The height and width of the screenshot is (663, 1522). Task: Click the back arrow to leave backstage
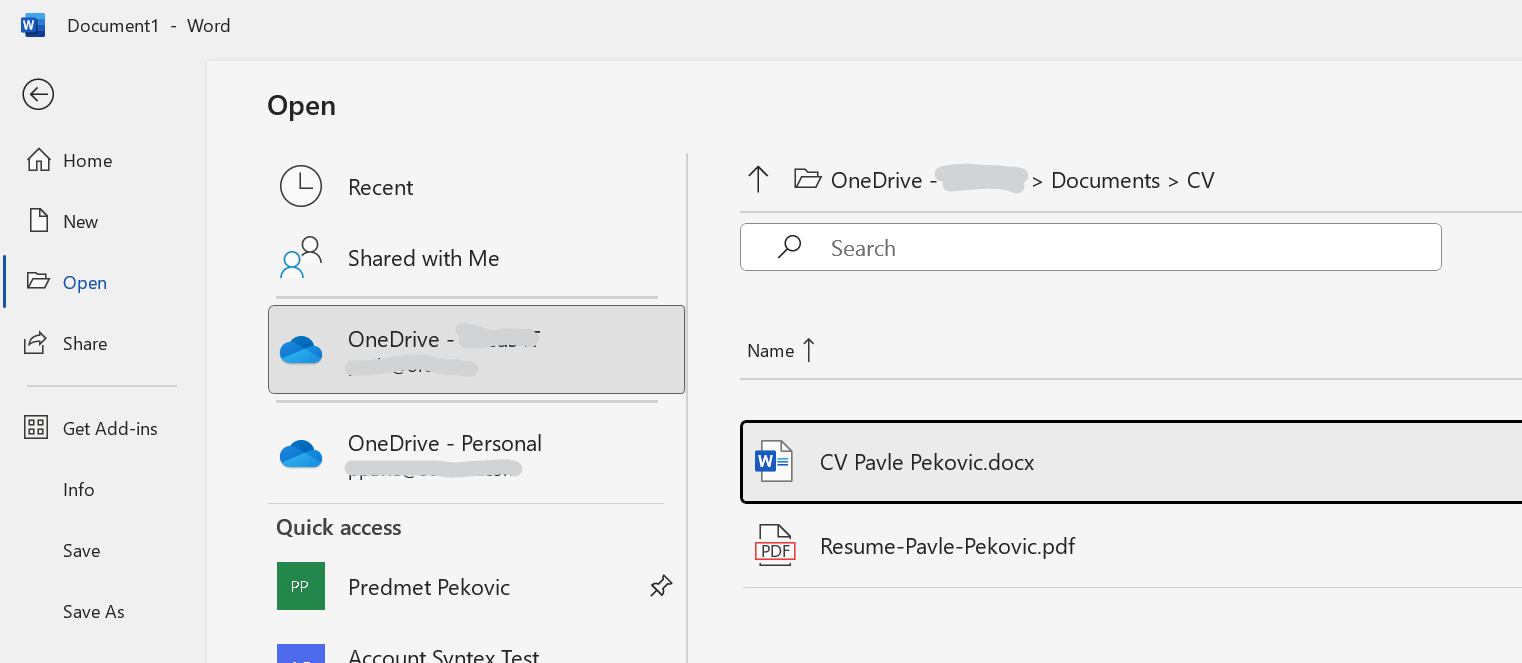click(38, 94)
